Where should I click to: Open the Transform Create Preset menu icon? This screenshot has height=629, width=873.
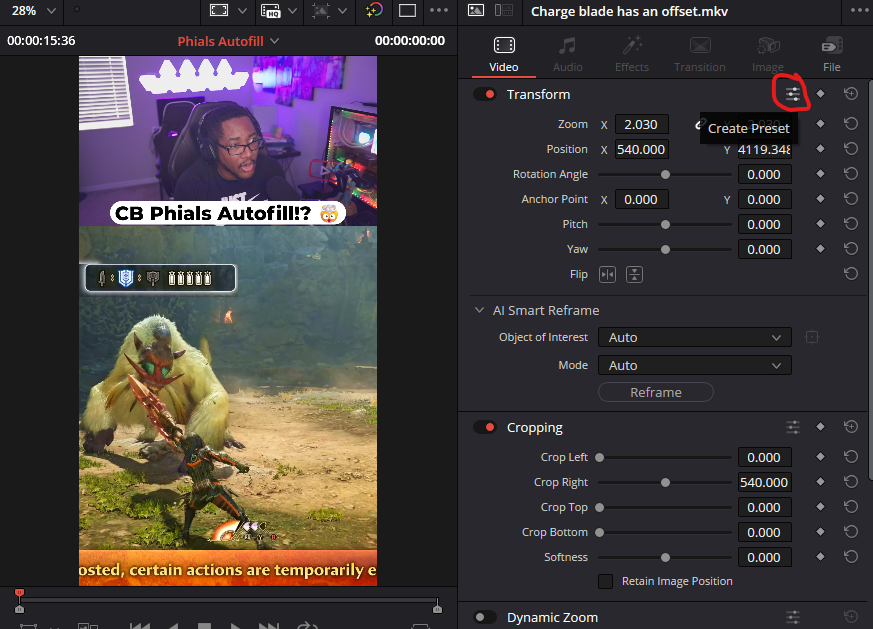793,94
